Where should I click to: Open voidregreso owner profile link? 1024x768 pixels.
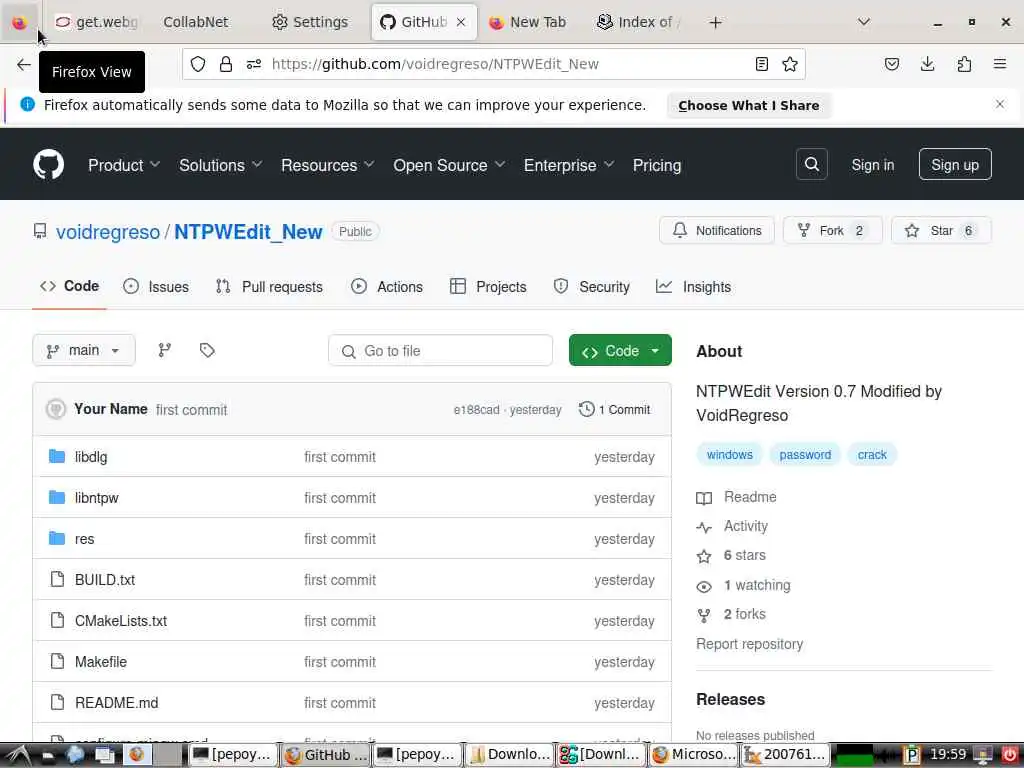[x=108, y=232]
